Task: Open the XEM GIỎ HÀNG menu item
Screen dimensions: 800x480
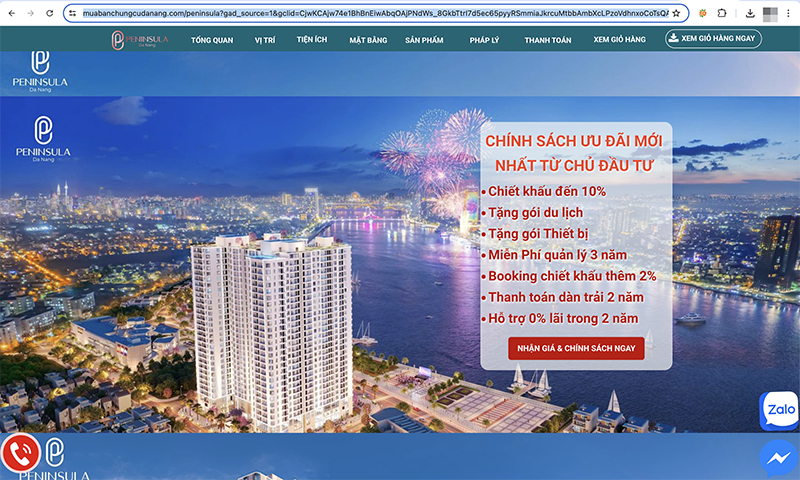Action: click(619, 39)
